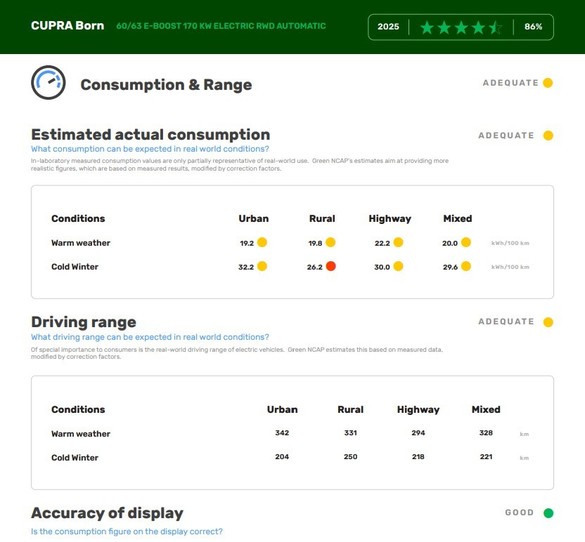Open 'What driving range can be expected' link

(150, 337)
